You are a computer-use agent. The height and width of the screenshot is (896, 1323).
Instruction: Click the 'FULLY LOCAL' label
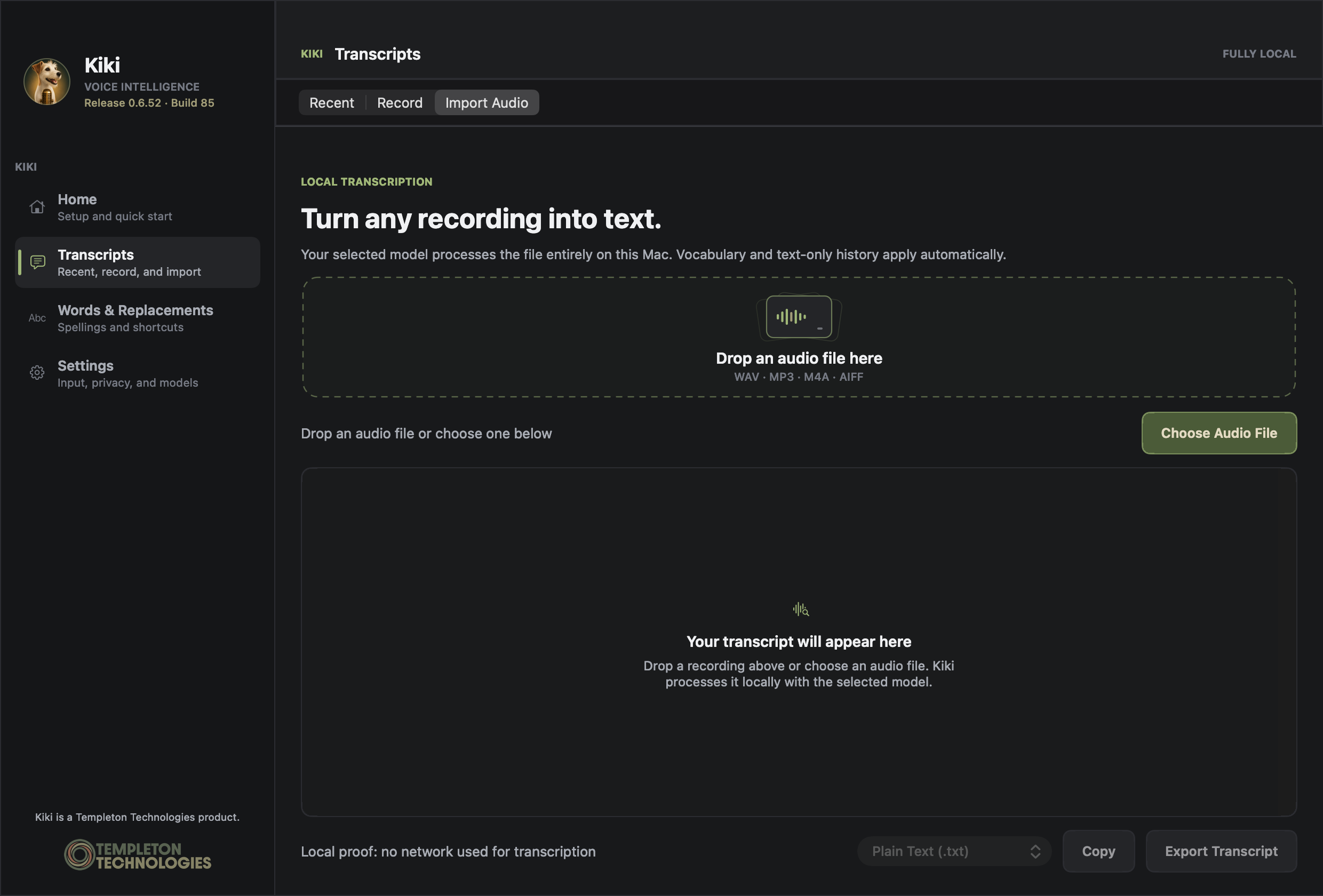click(1259, 54)
